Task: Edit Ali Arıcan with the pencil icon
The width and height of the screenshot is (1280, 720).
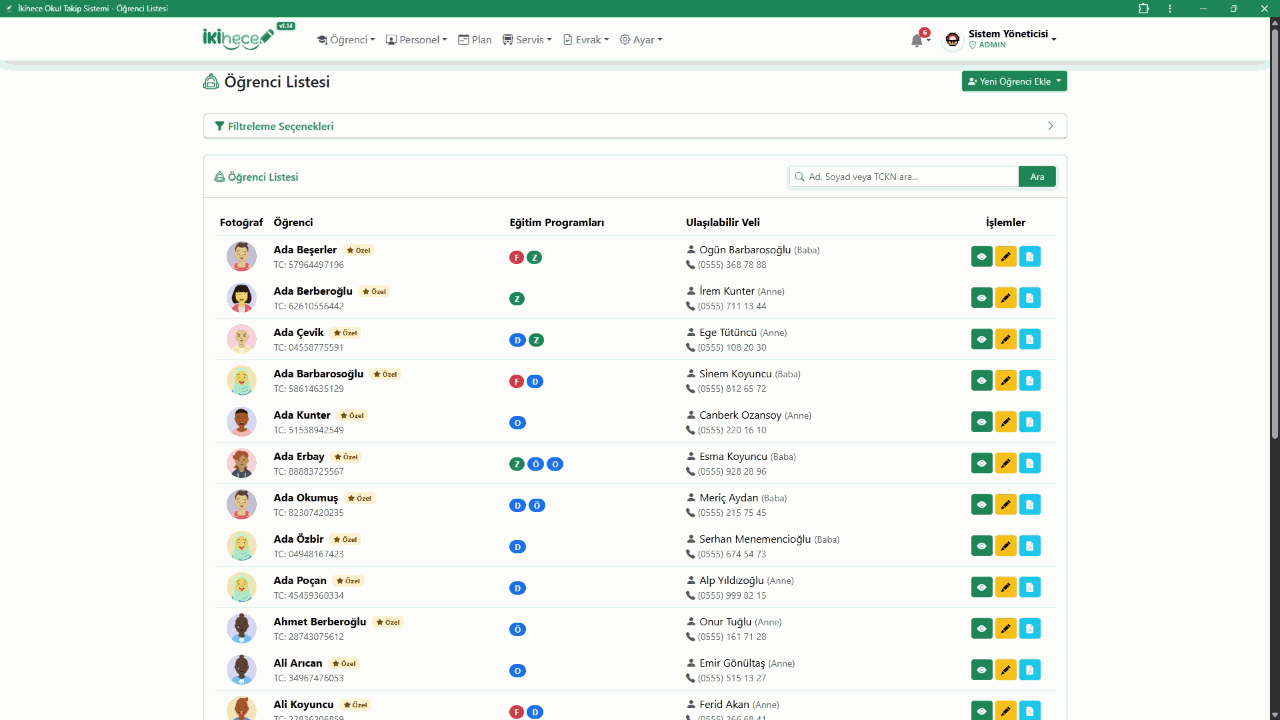Action: (x=1006, y=670)
